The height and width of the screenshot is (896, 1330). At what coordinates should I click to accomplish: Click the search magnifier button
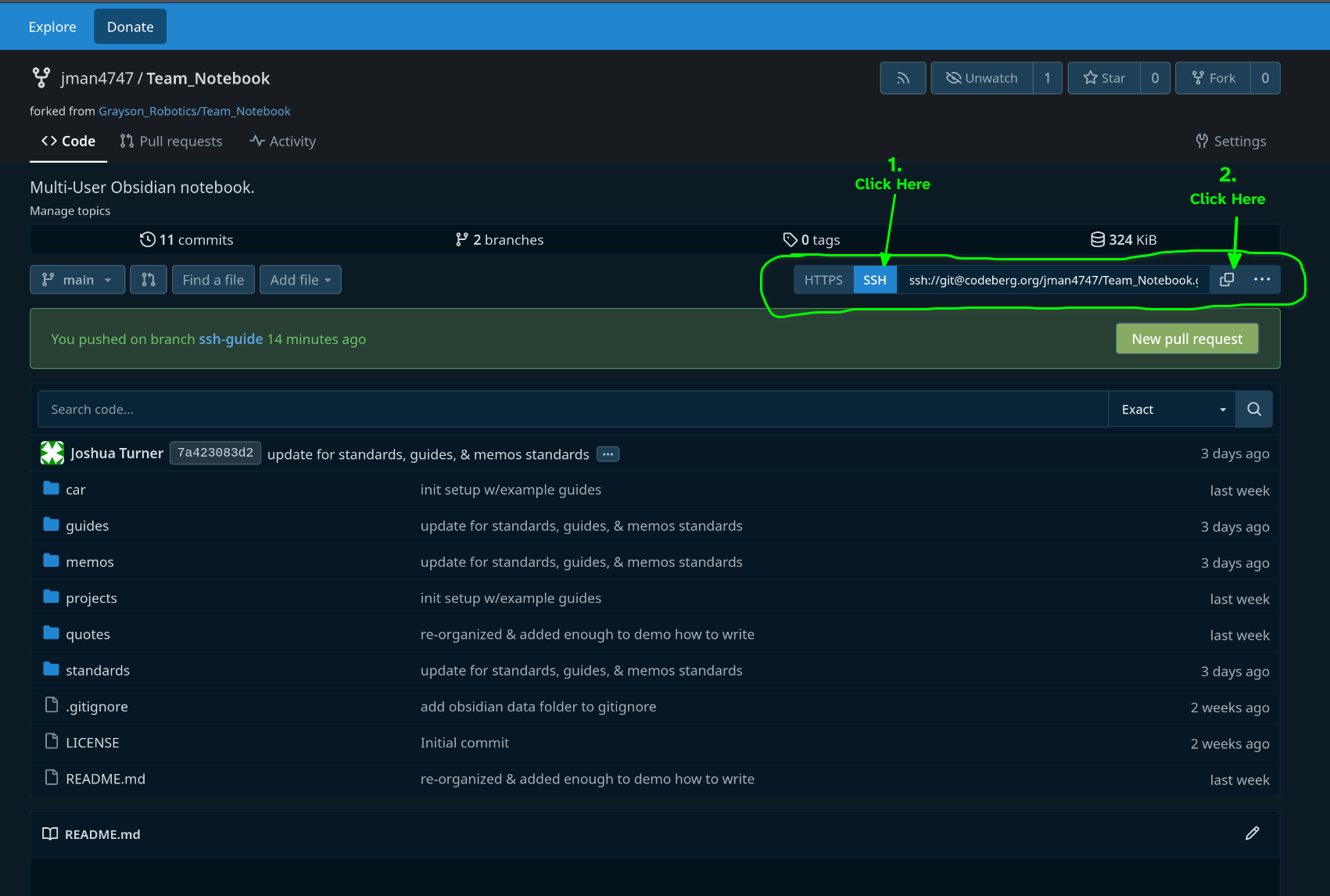(x=1254, y=410)
